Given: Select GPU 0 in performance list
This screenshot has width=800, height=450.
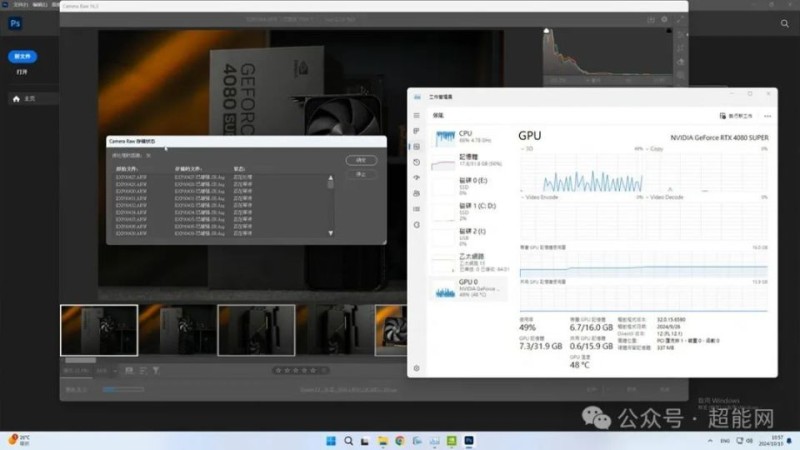Looking at the screenshot, I should (x=468, y=288).
